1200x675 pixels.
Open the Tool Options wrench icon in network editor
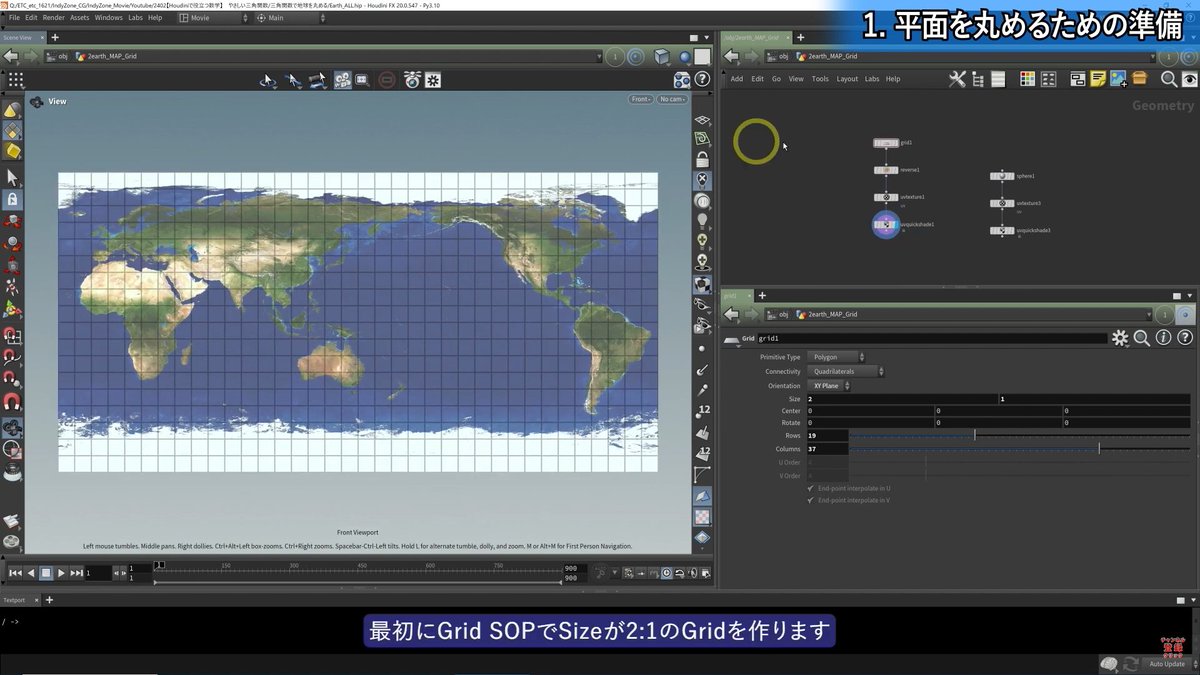point(957,79)
